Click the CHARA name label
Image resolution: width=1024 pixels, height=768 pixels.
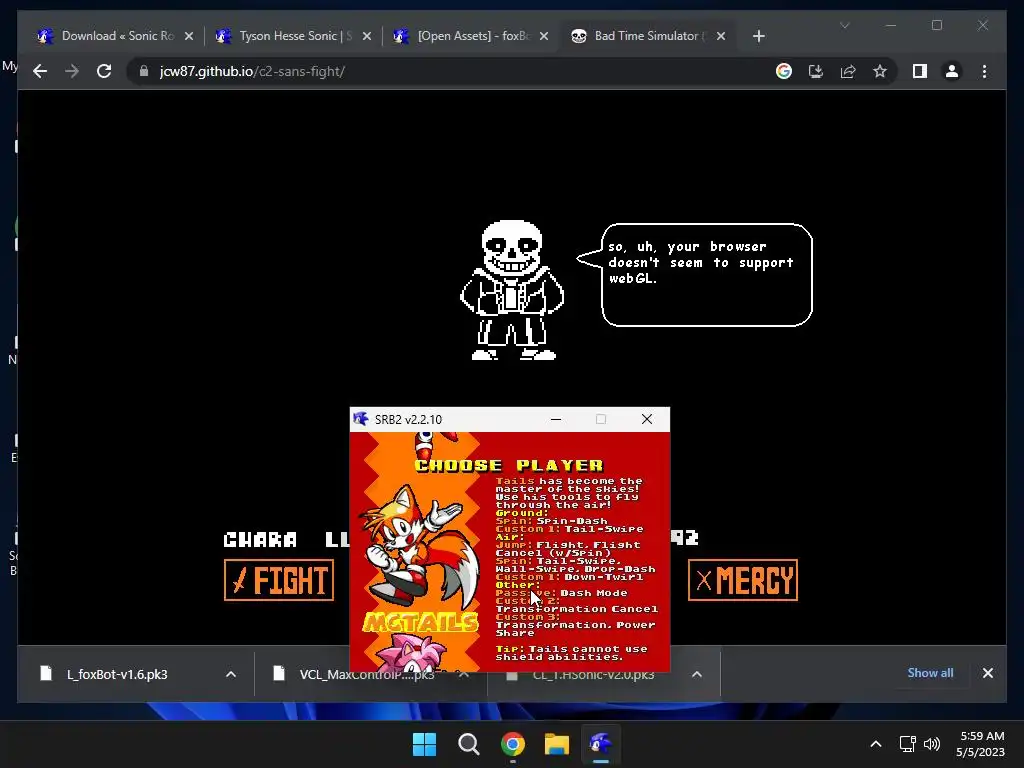click(260, 539)
